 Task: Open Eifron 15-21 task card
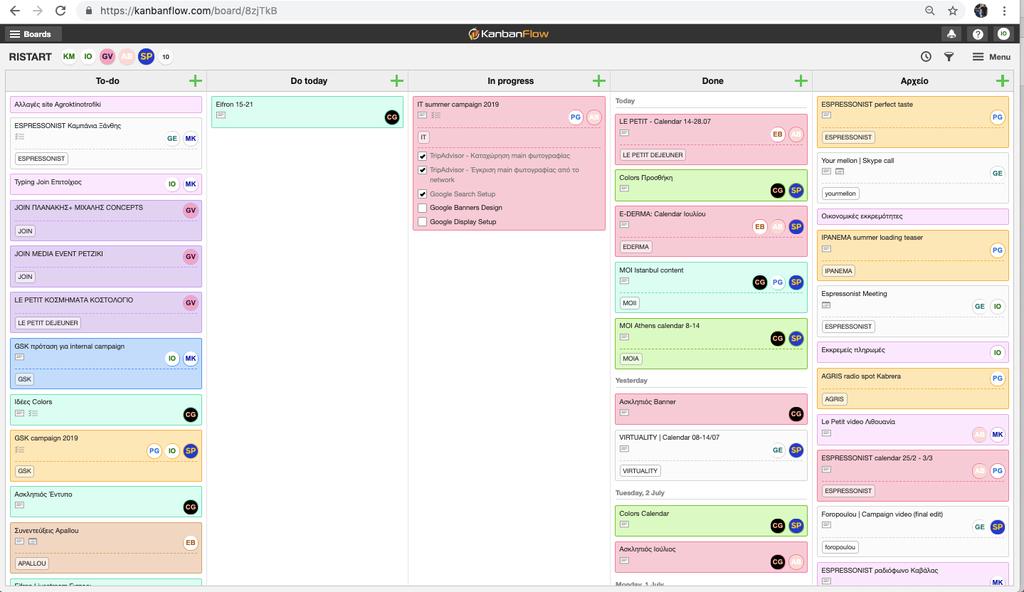point(307,112)
